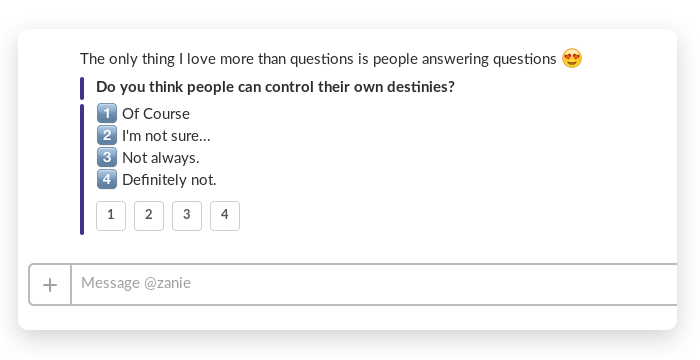Click the bold destinies poll question

click(x=275, y=87)
